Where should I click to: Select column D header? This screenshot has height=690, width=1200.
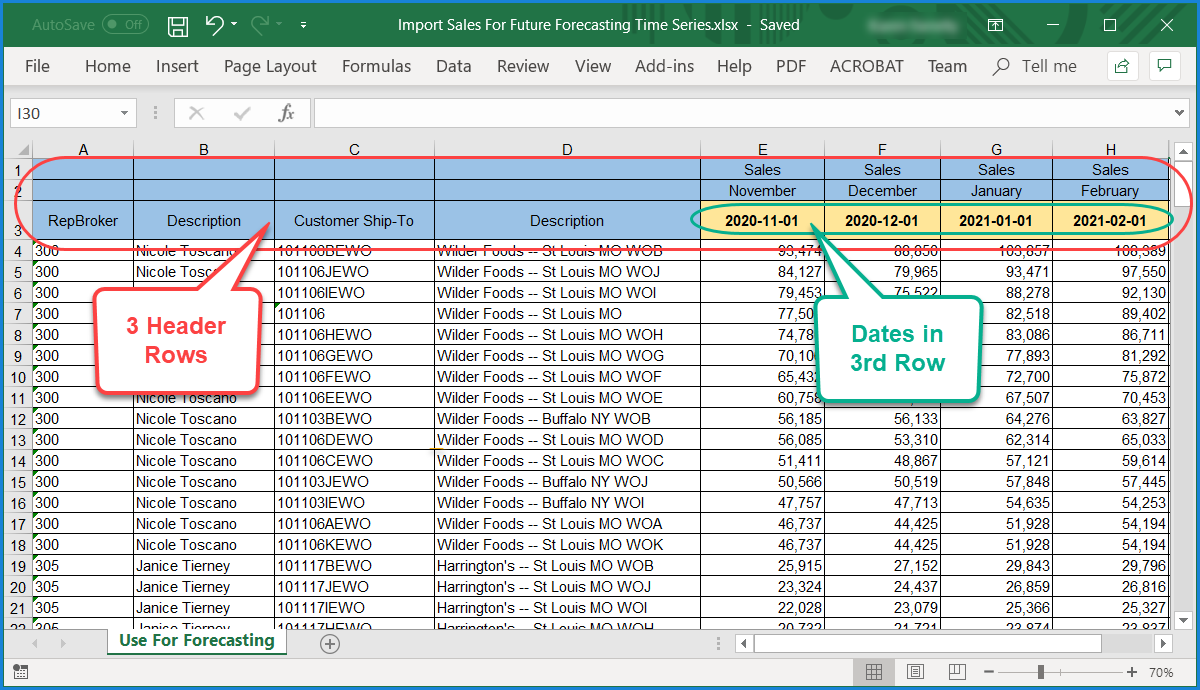coord(567,150)
